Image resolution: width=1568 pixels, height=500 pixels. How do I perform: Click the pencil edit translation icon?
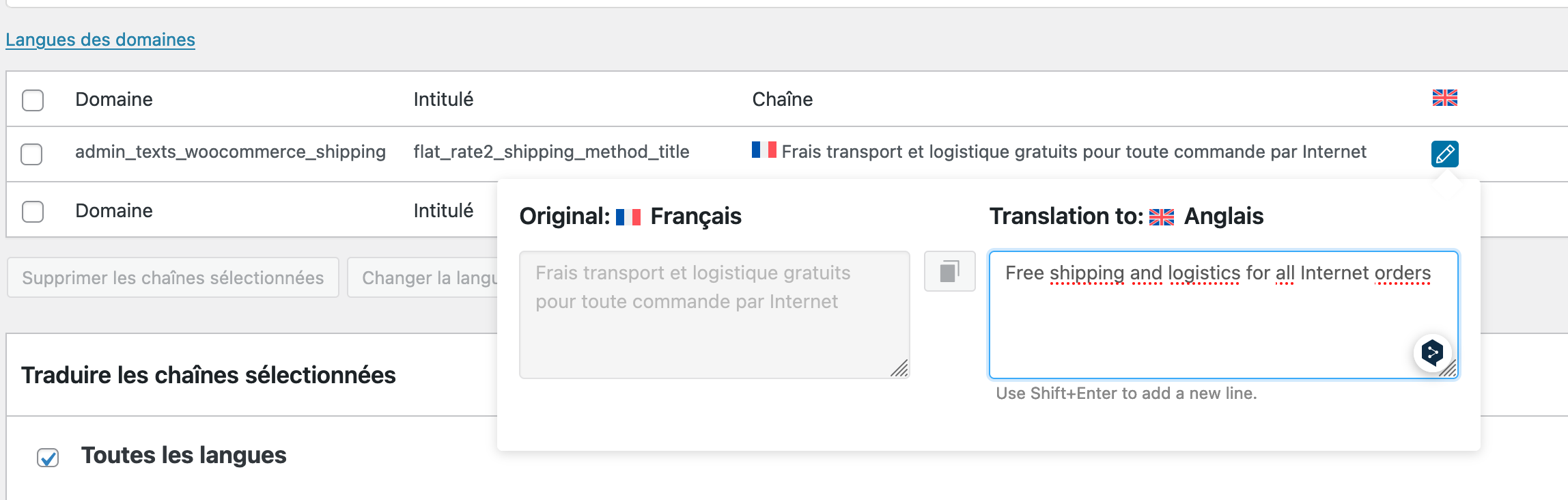[1444, 154]
